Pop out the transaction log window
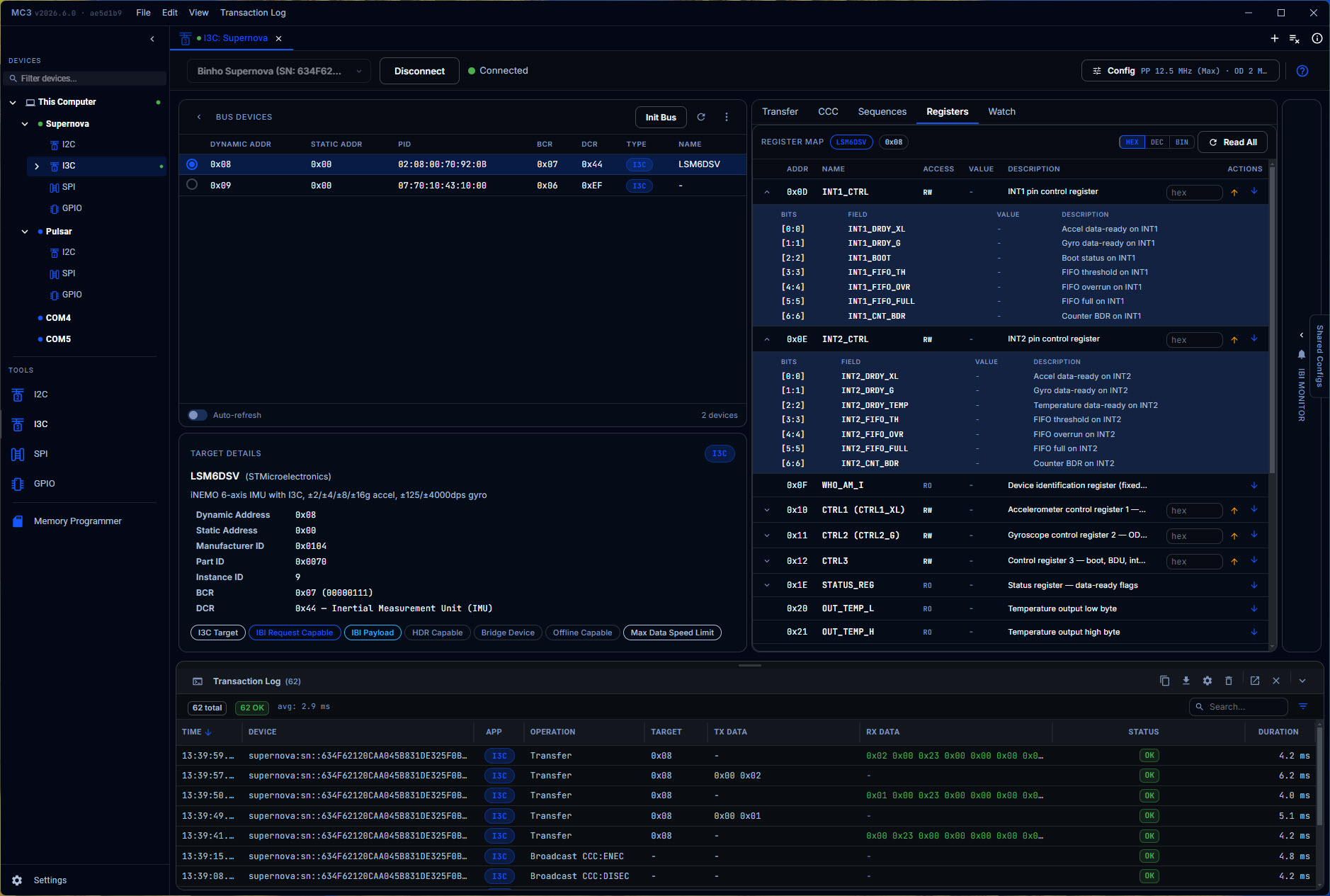 (1255, 681)
